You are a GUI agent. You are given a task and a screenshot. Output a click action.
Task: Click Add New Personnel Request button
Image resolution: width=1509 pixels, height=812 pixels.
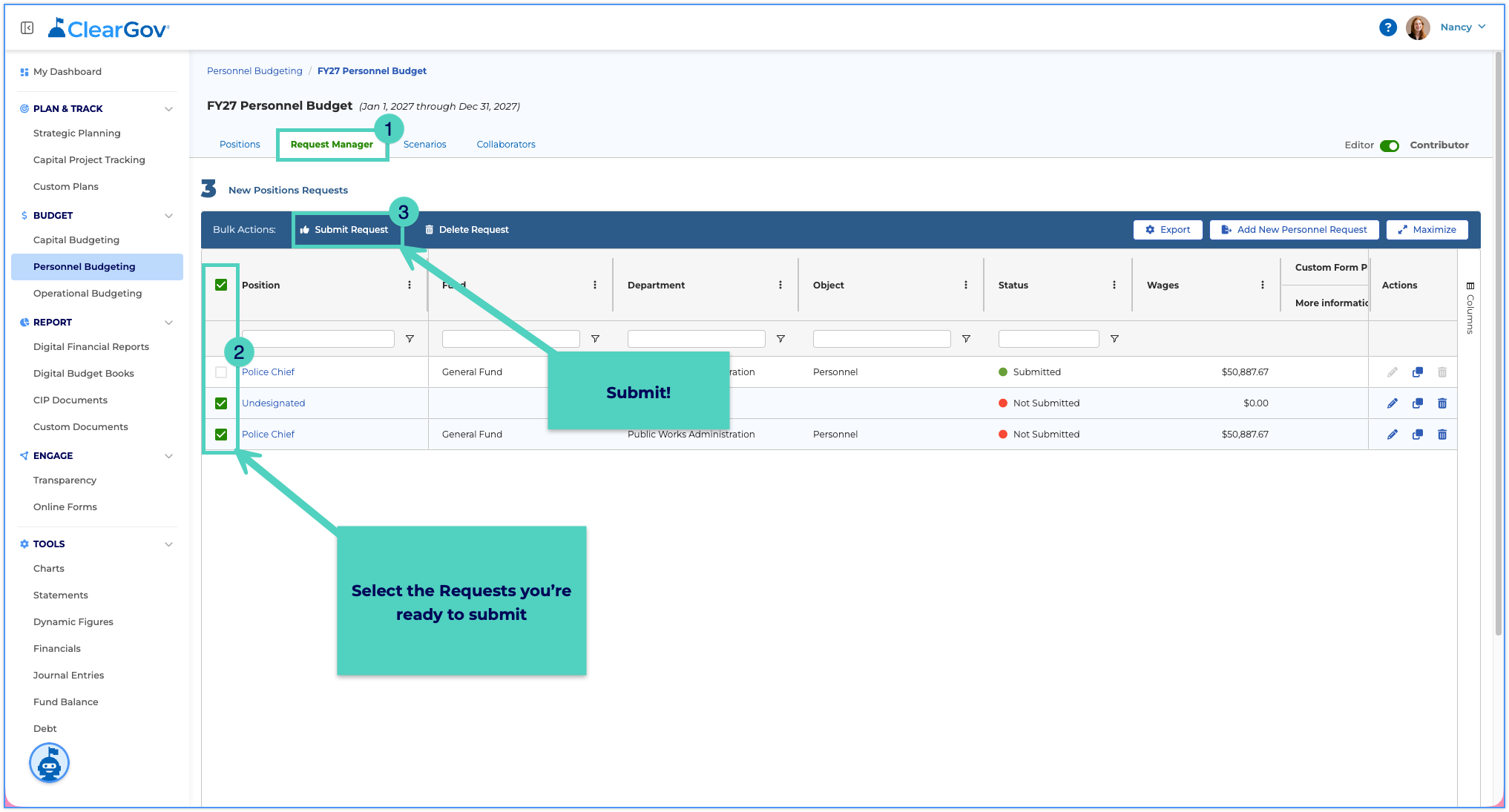(x=1294, y=230)
